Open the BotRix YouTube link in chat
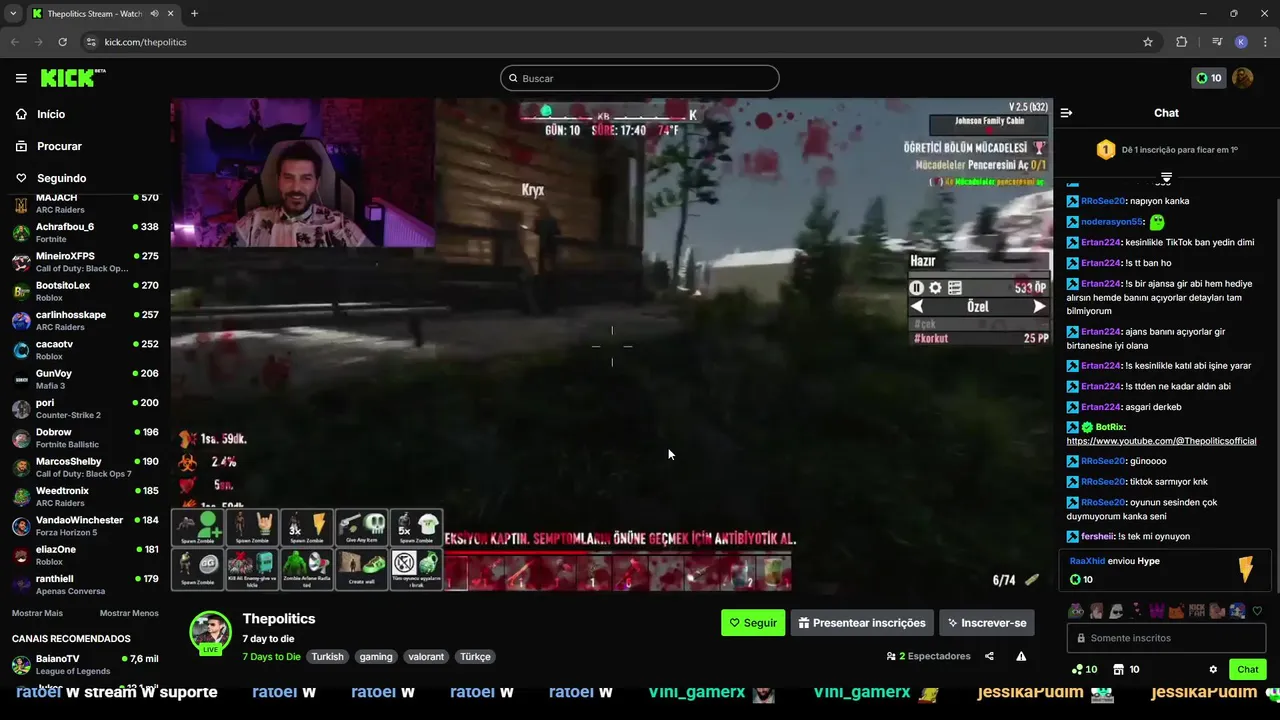The image size is (1280, 720). (x=1161, y=441)
